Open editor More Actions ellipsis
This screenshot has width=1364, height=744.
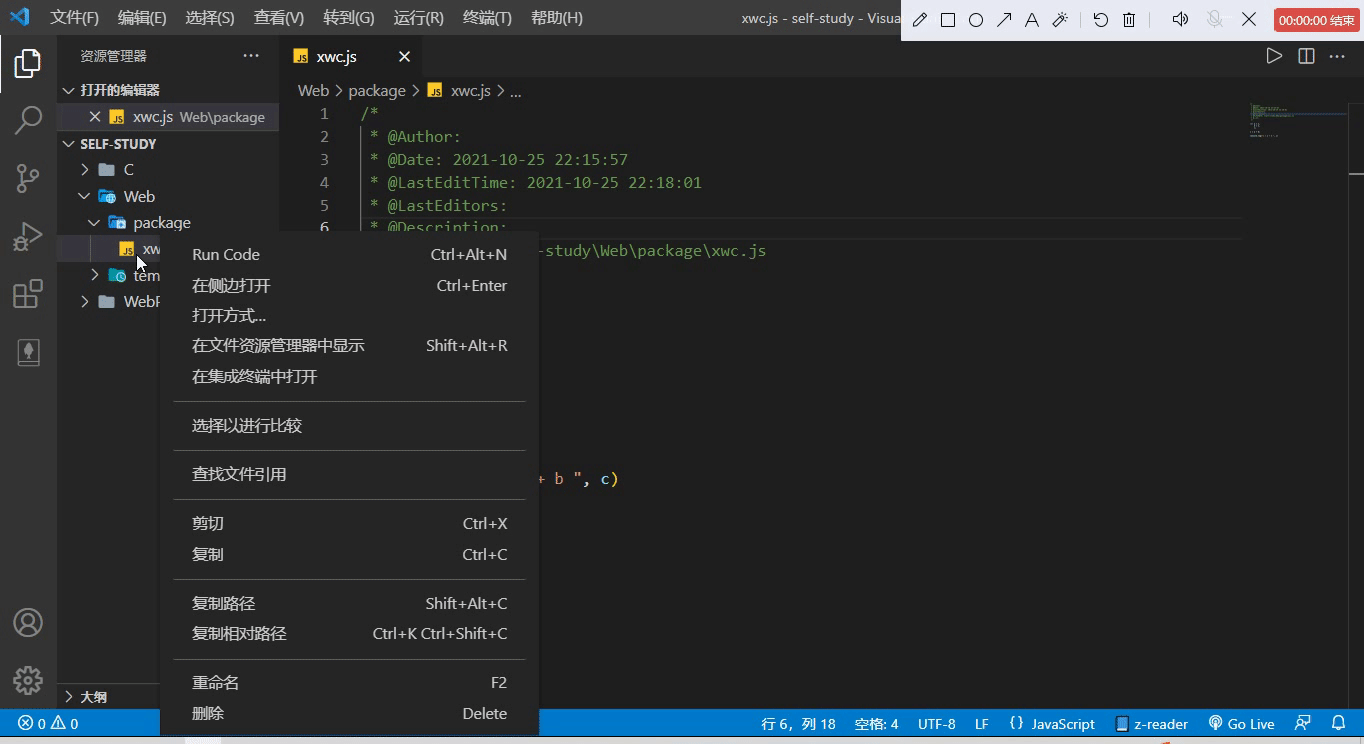click(x=1337, y=56)
